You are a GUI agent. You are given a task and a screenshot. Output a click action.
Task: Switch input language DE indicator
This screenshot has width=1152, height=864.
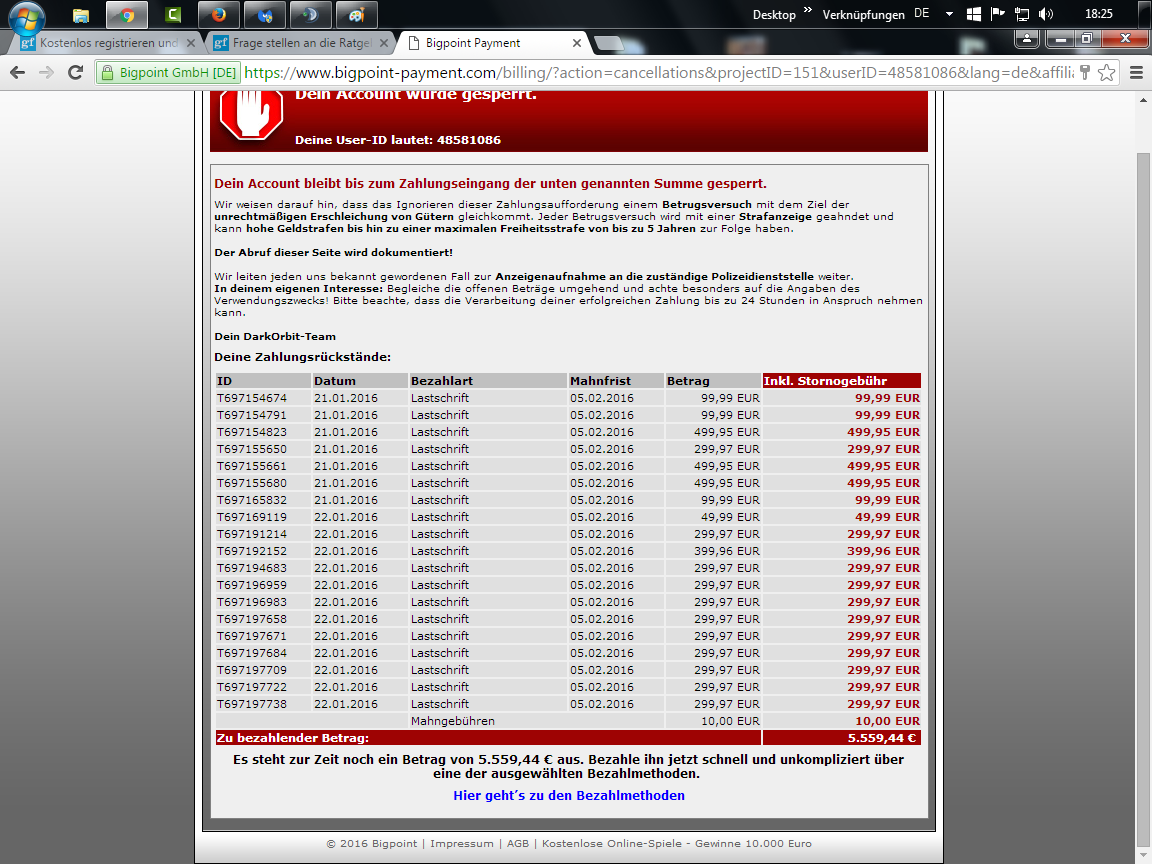(921, 13)
